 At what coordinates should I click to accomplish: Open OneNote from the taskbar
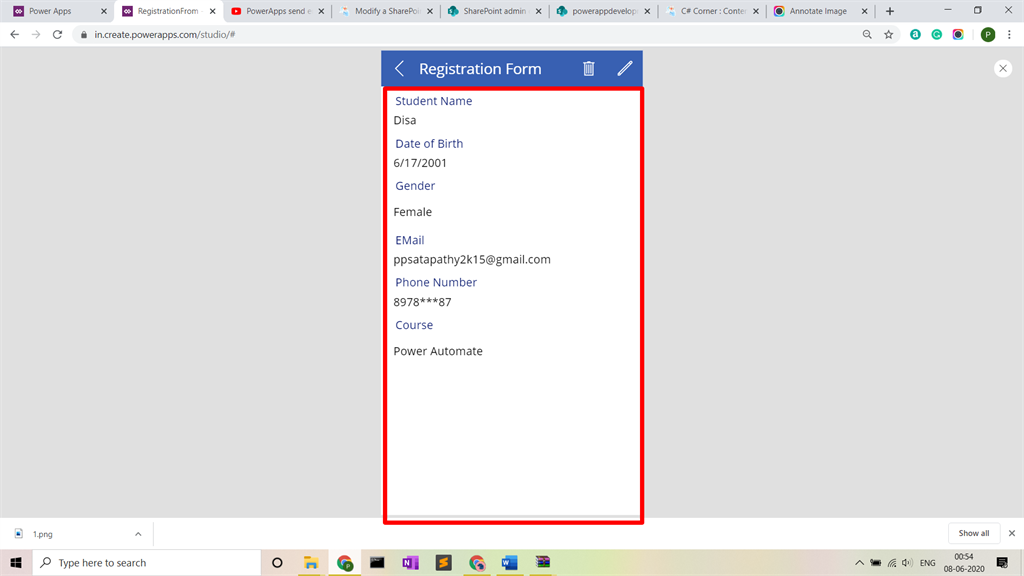[x=410, y=563]
